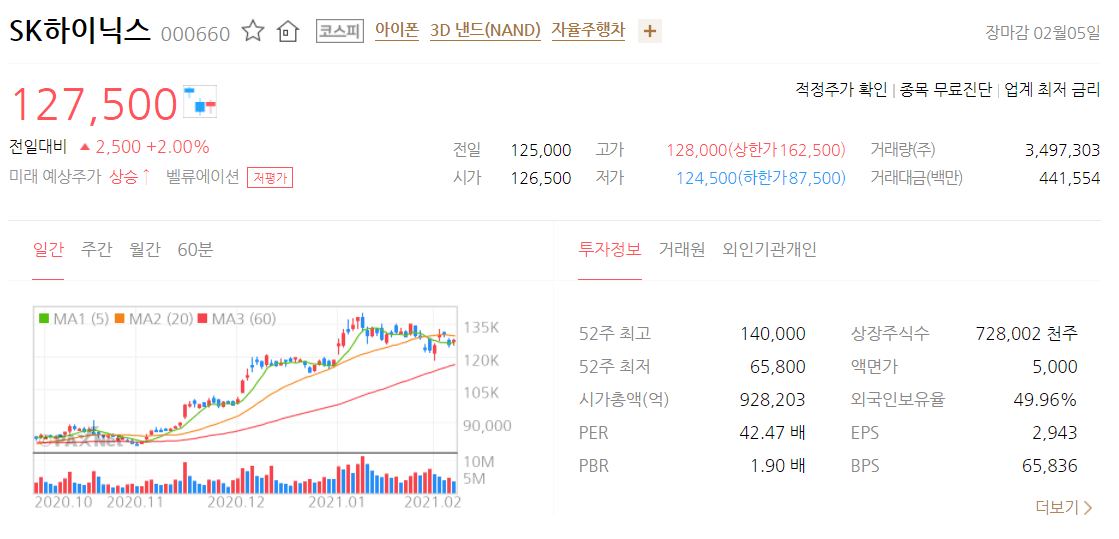
Task: Click the green MA1 (5) legend swatch
Action: [44, 318]
